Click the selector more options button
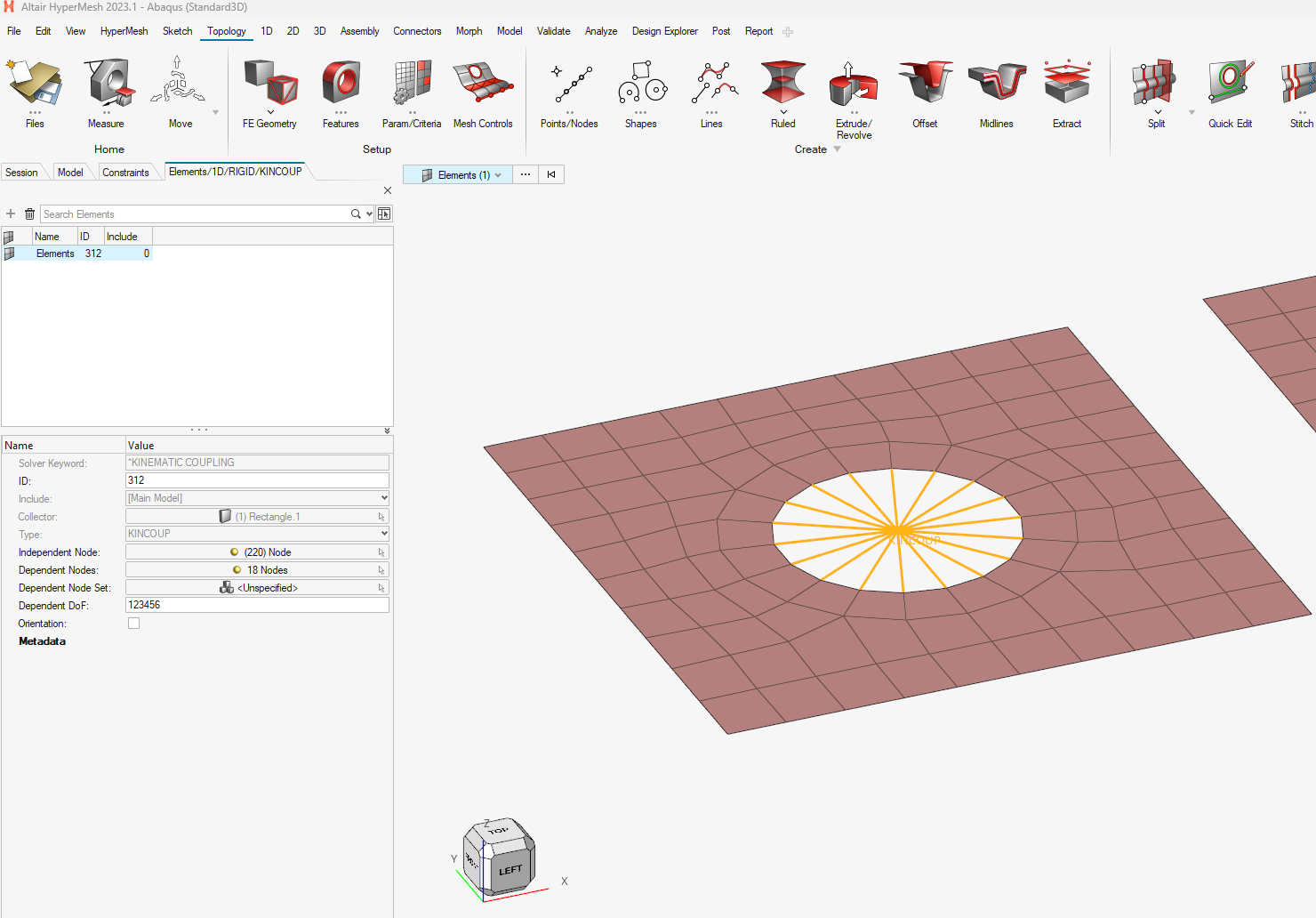 (x=526, y=174)
